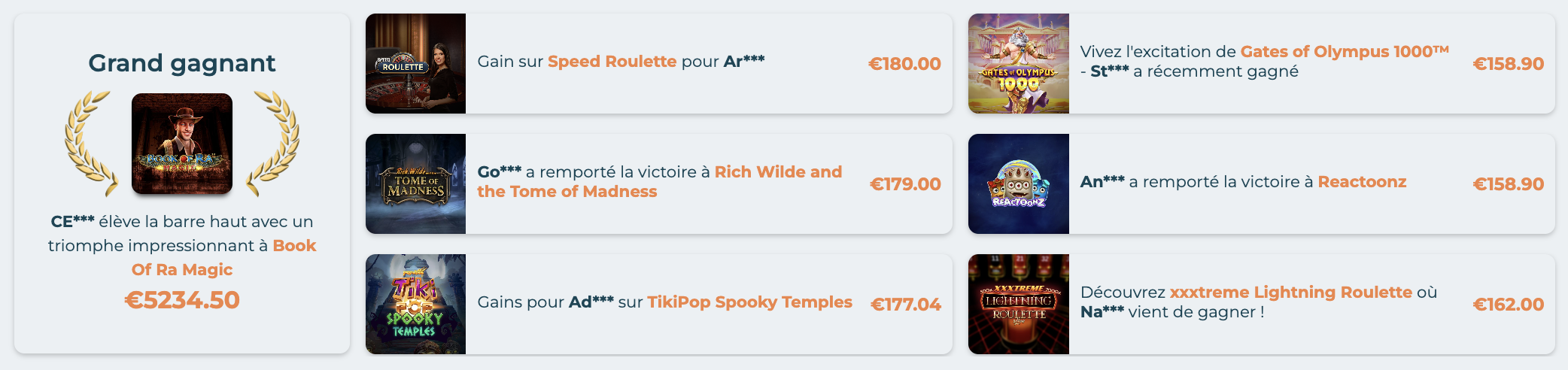The height and width of the screenshot is (370, 1568).
Task: Click the Gates of Olympus 1000 link
Action: tap(1344, 52)
